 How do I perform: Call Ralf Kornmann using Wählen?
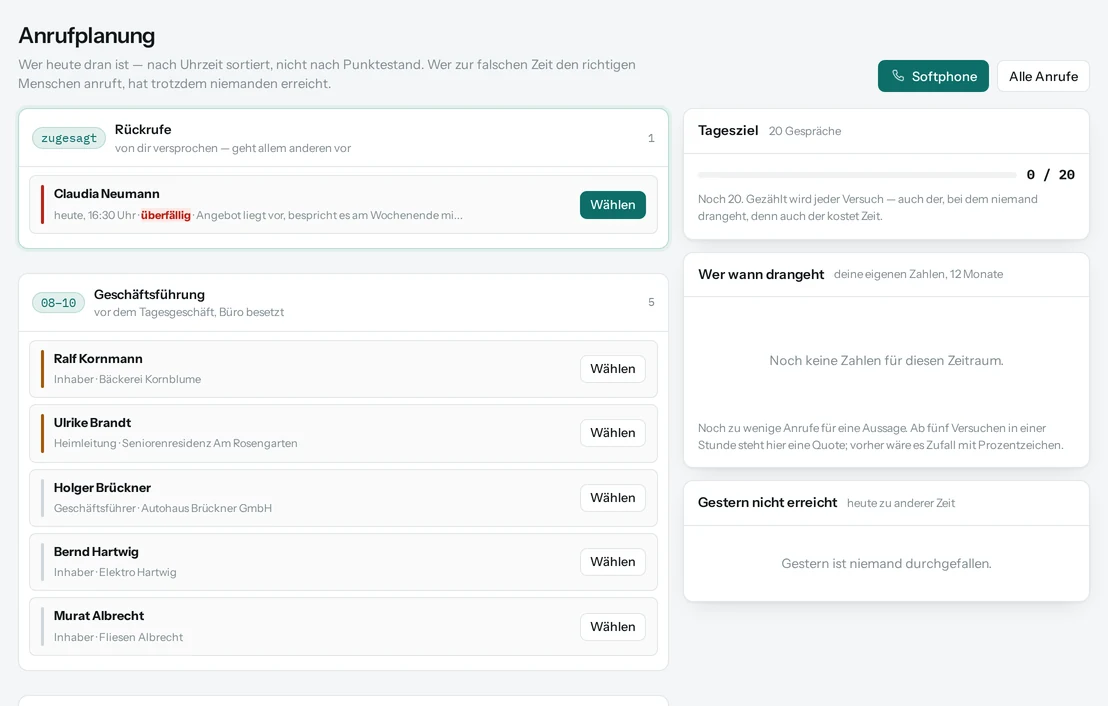613,369
